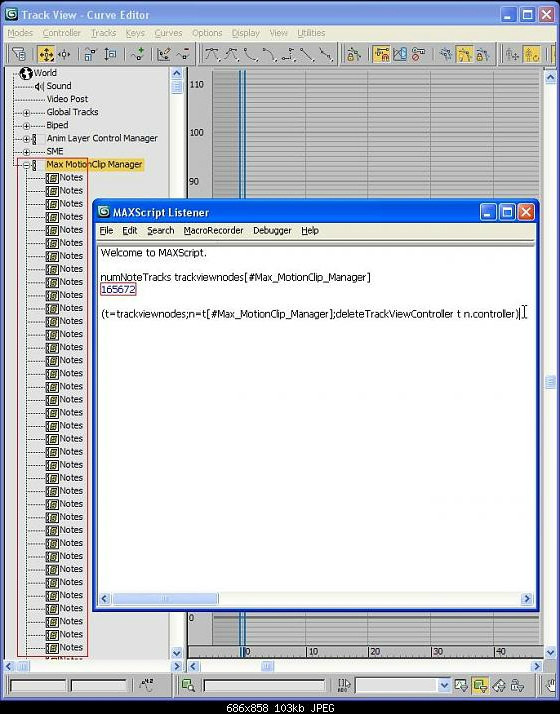Expand Anim Layer Control Manager node

point(26,139)
